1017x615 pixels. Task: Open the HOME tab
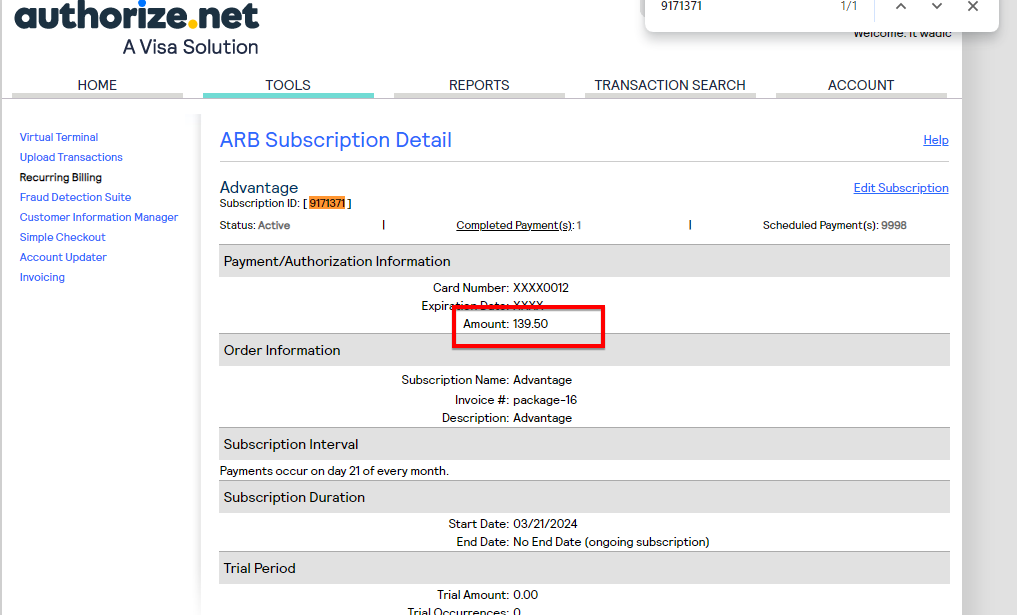point(97,85)
